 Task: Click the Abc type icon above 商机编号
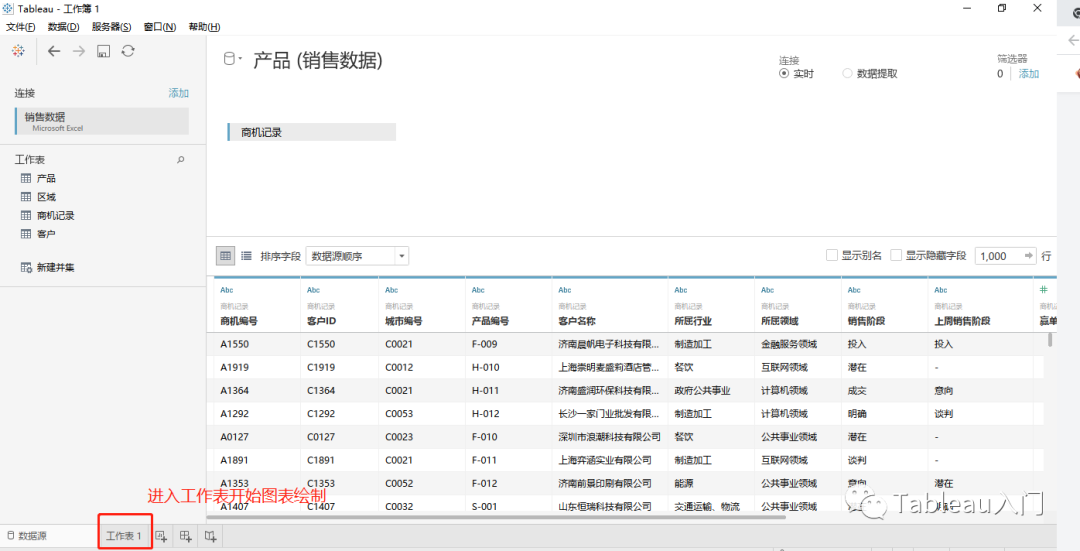[x=227, y=290]
